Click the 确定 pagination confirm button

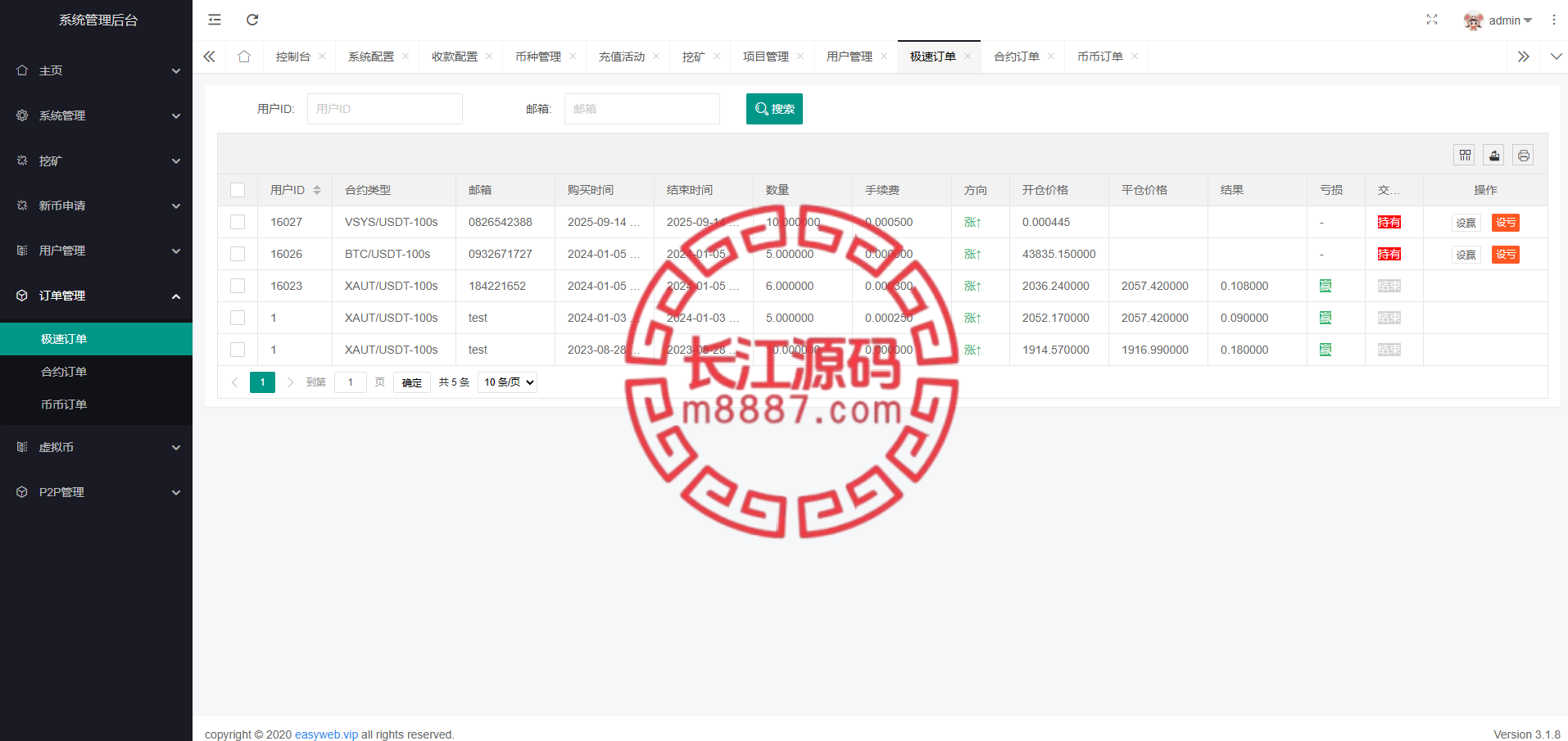point(412,382)
